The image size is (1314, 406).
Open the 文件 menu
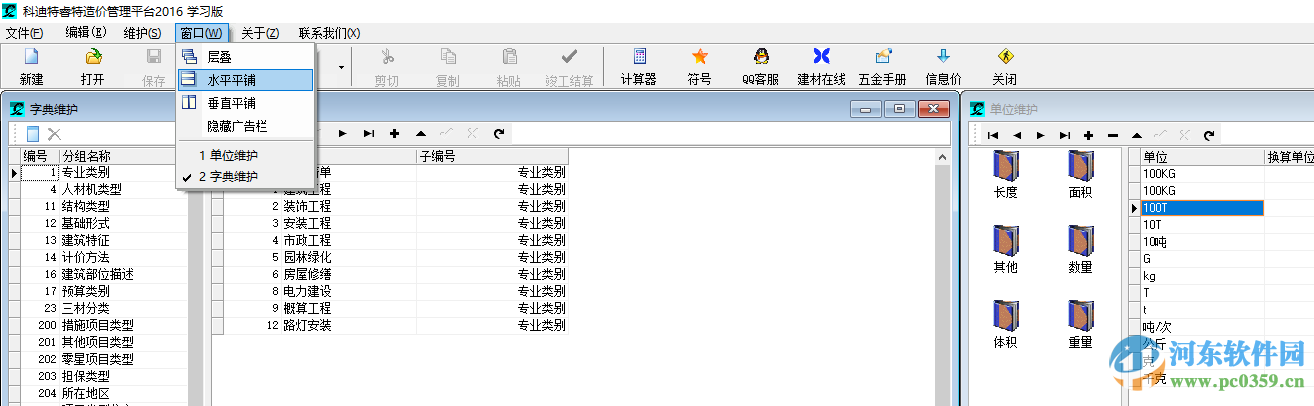(x=24, y=33)
